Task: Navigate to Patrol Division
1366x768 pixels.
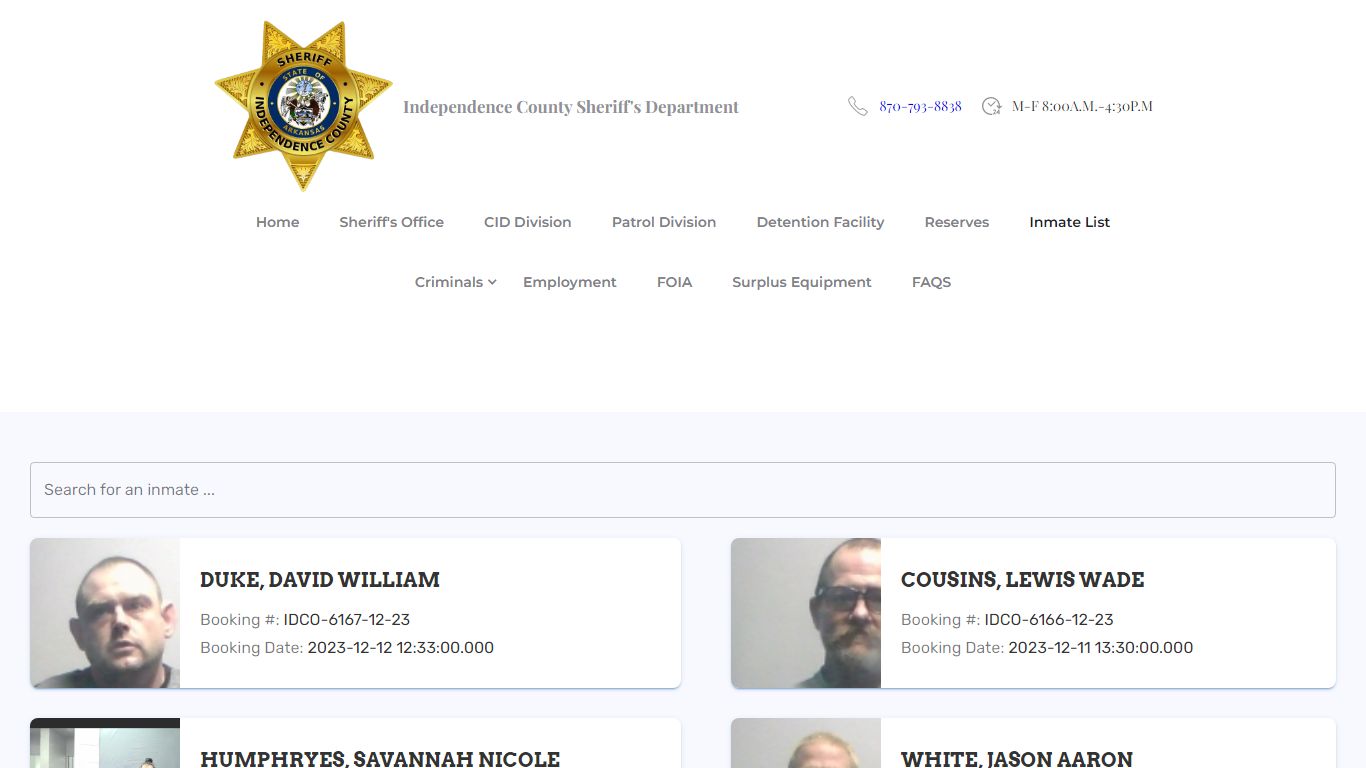Action: pyautogui.click(x=664, y=222)
